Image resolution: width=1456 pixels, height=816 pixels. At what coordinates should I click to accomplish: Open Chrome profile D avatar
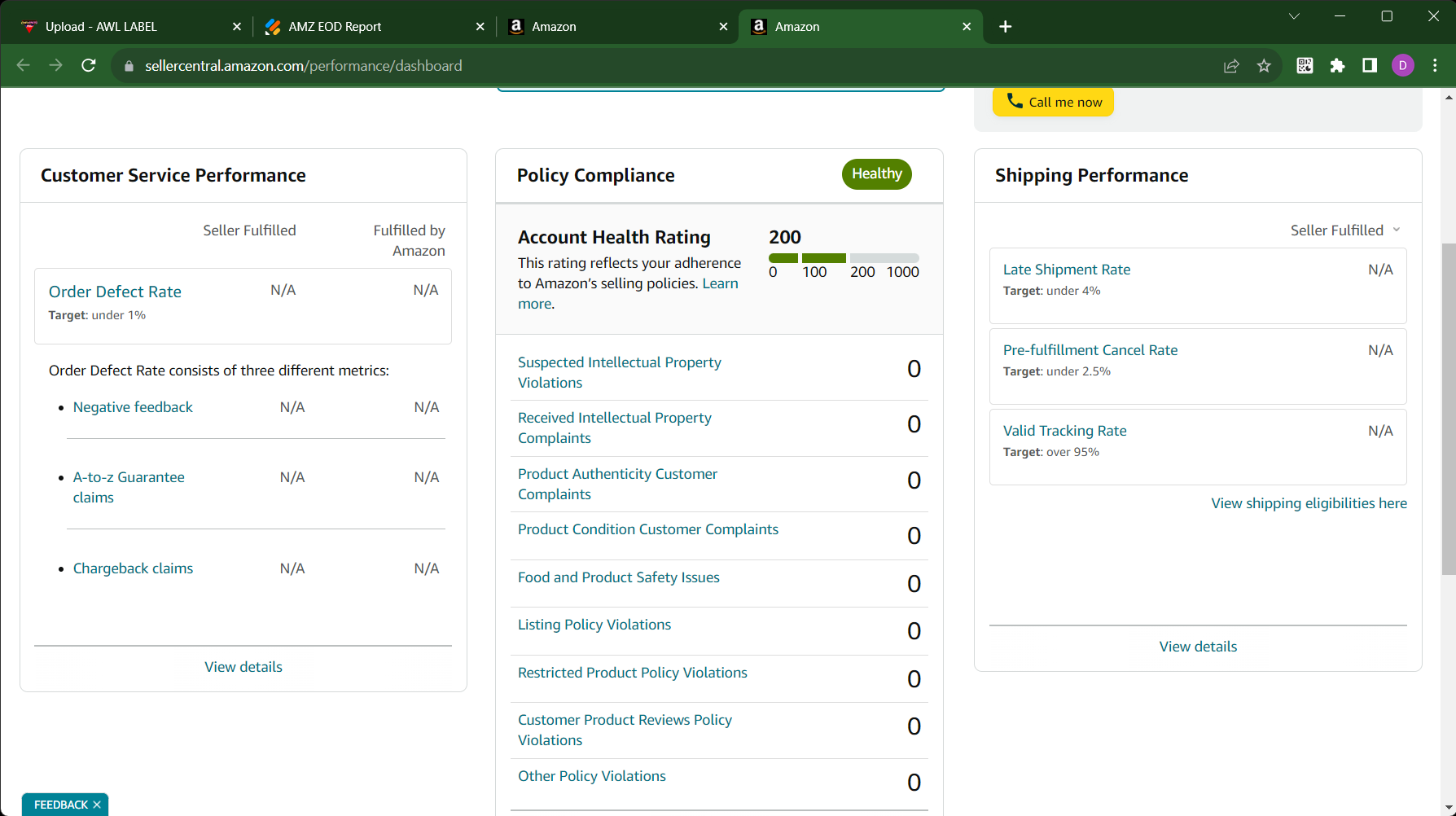click(1403, 66)
